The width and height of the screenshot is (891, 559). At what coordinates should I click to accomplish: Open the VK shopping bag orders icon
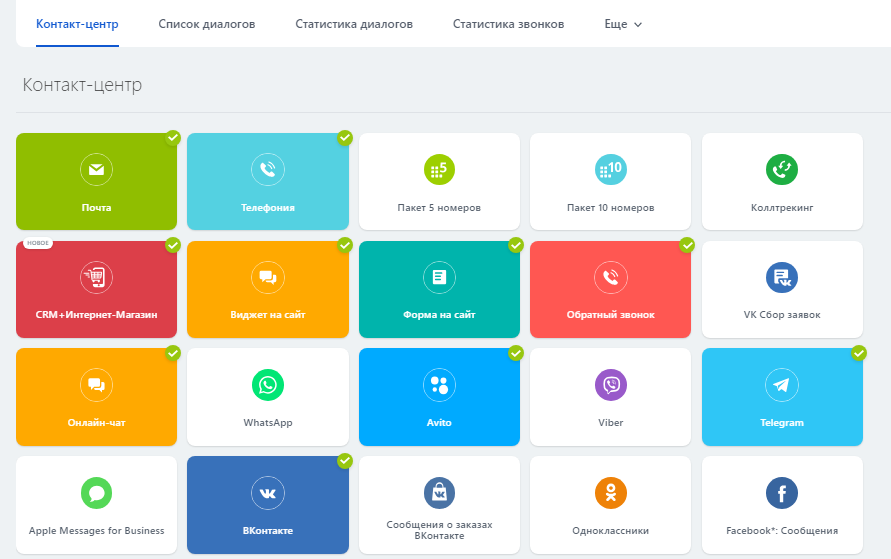pyautogui.click(x=439, y=493)
